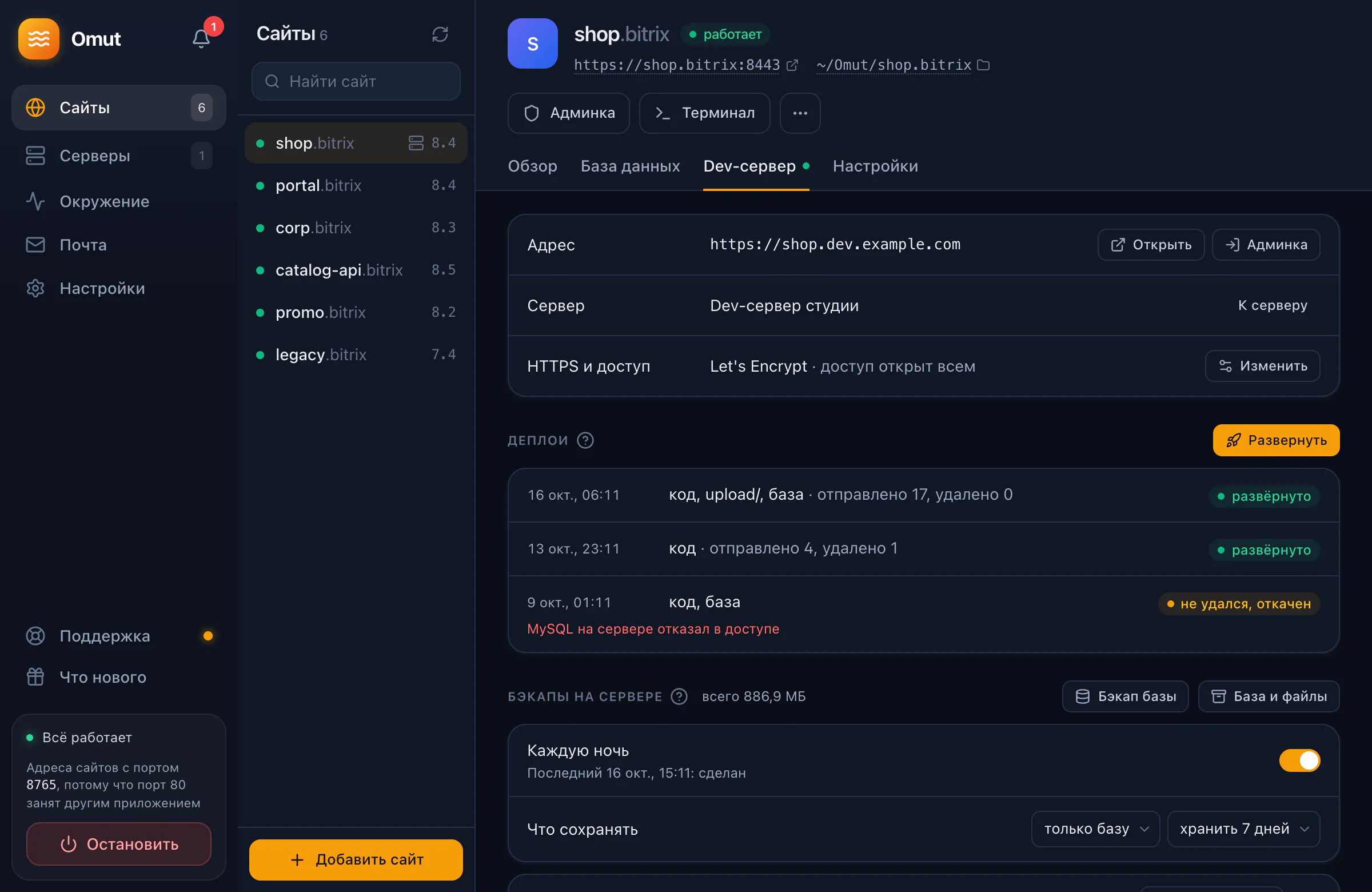
Task: Focus the Найти сайт search field
Action: (x=356, y=81)
